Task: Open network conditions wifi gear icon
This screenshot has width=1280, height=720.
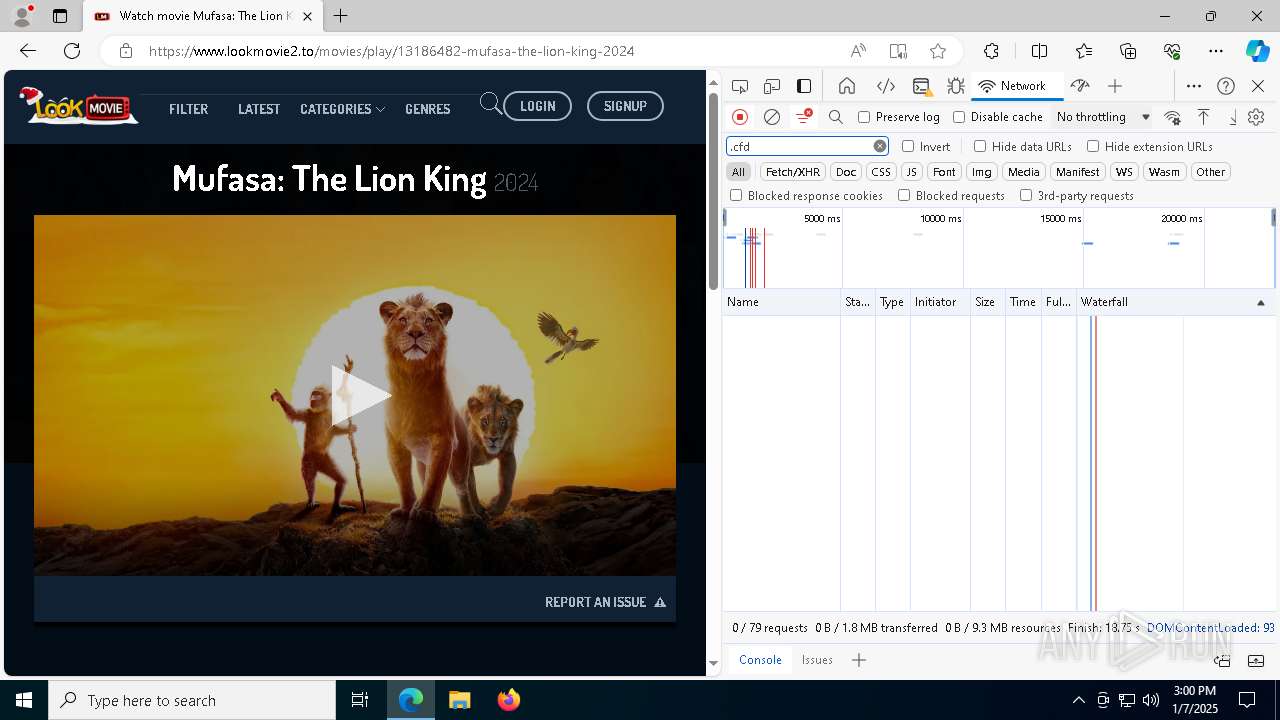Action: click(1173, 117)
